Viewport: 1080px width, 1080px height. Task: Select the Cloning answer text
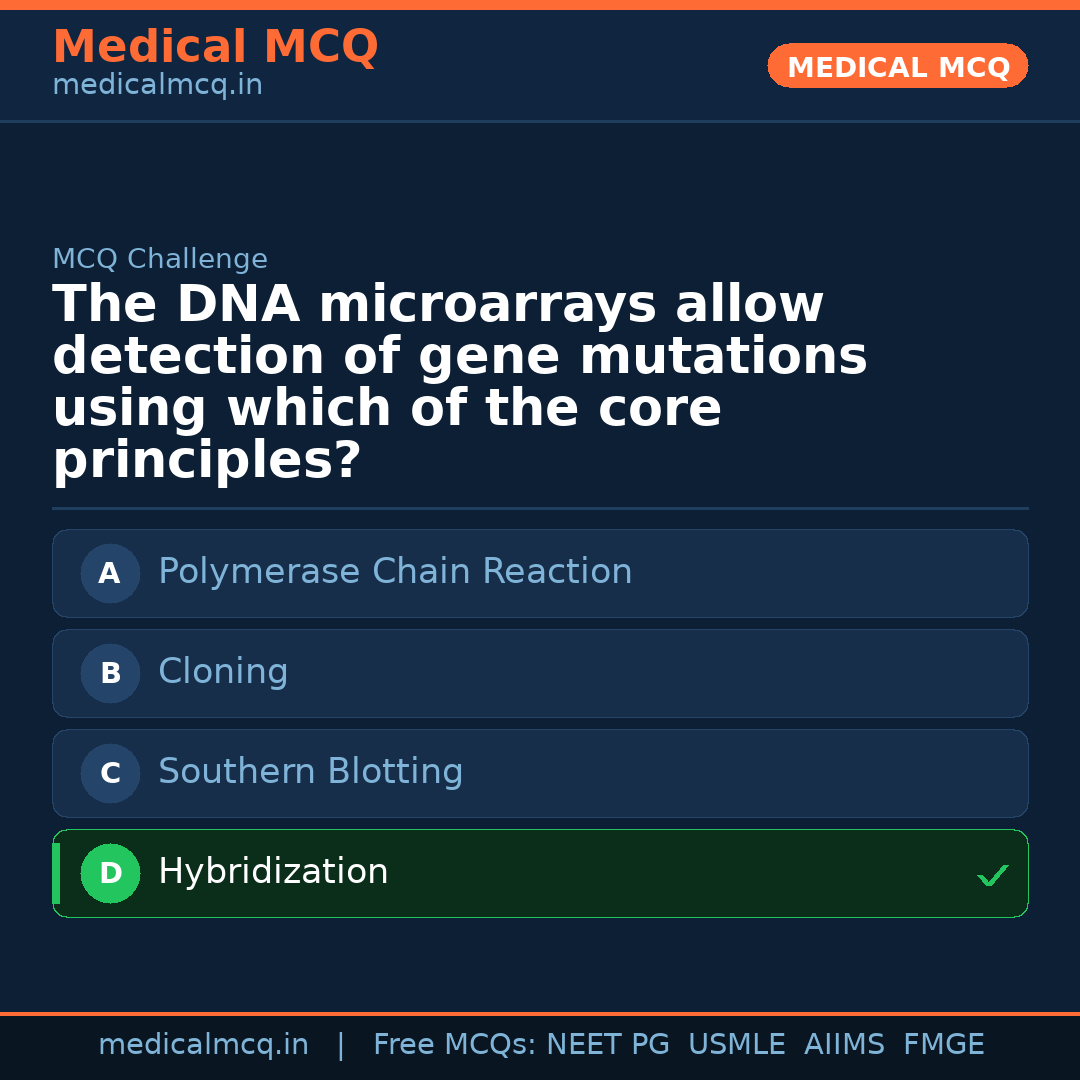click(223, 672)
